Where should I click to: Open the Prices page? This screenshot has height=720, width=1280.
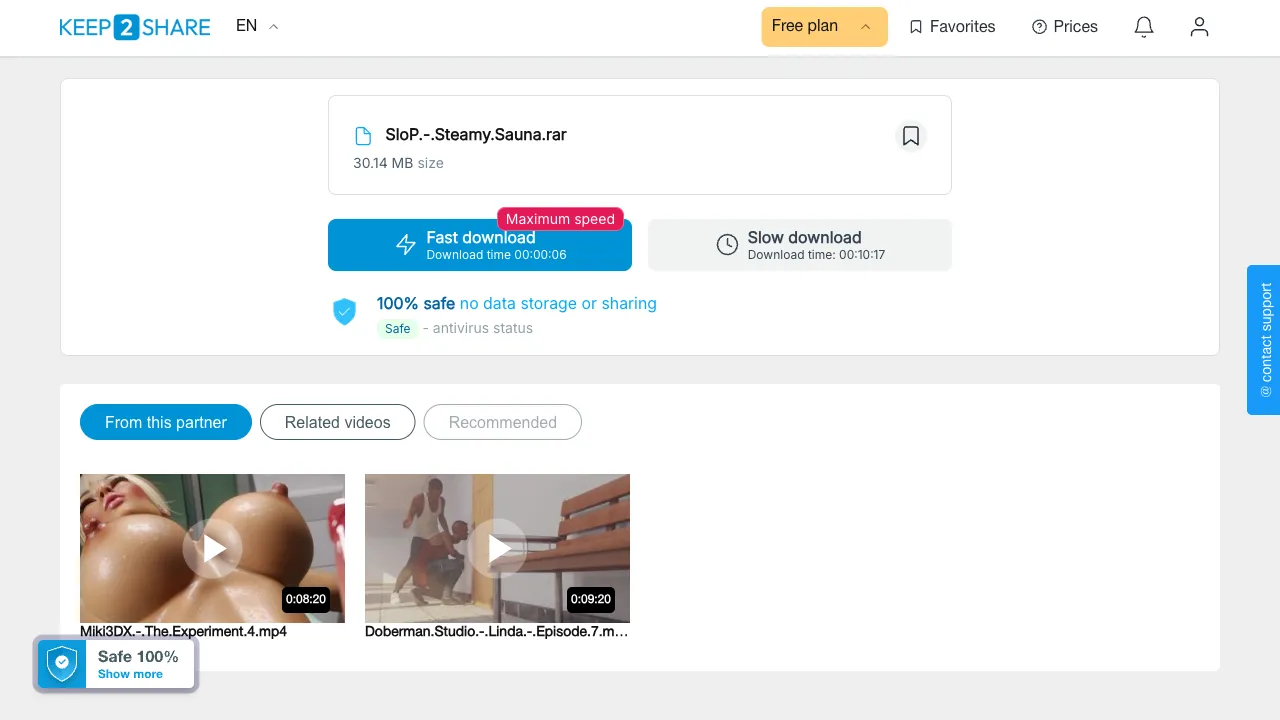(1065, 27)
